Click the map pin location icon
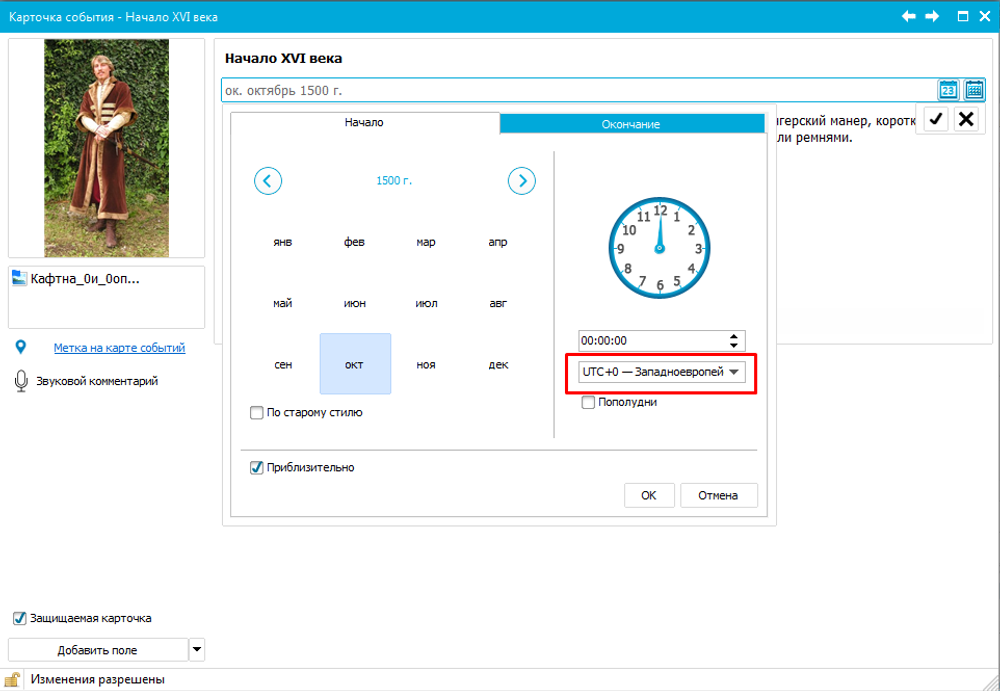The height and width of the screenshot is (691, 1000). (21, 347)
